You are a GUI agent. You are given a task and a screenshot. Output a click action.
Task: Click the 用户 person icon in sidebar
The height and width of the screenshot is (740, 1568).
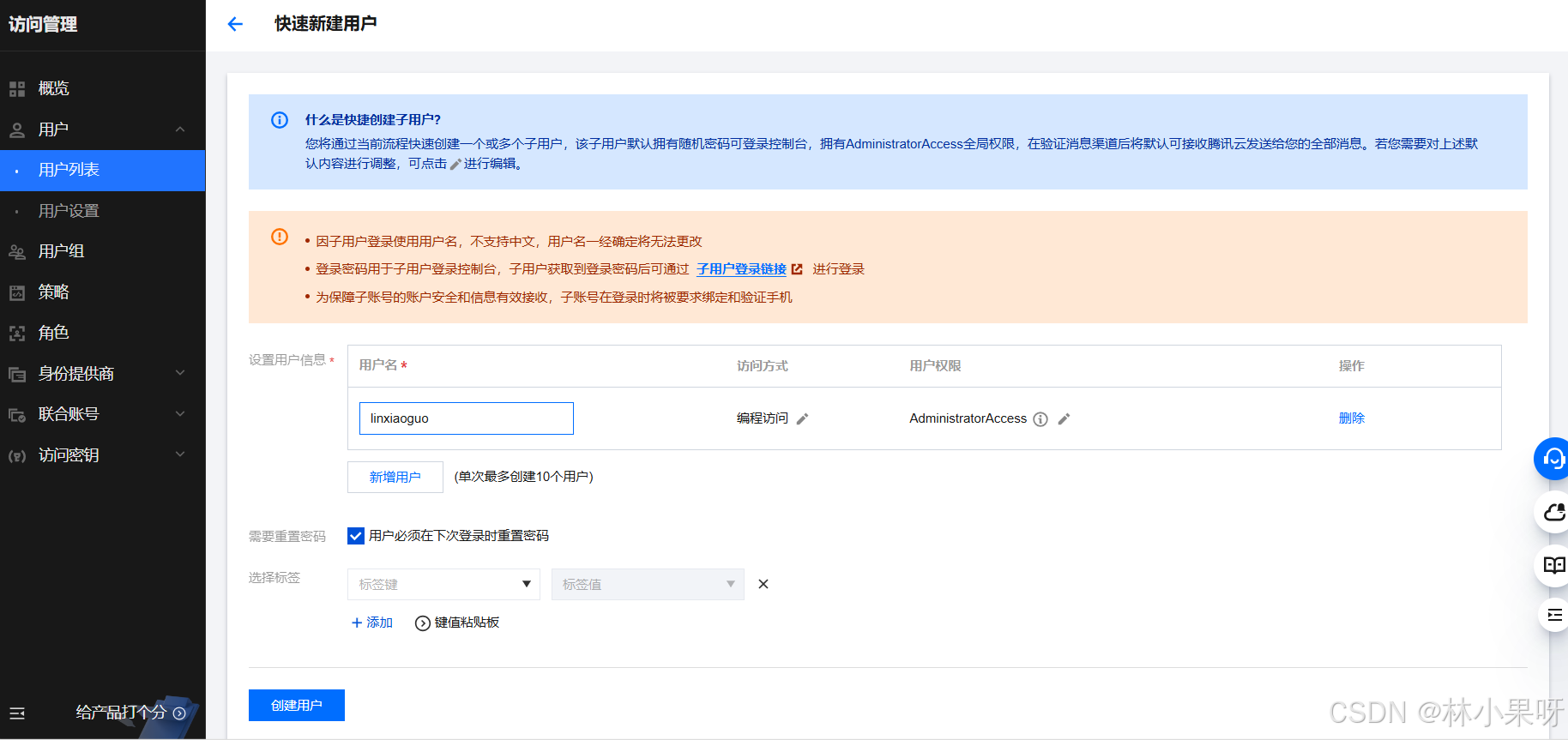pyautogui.click(x=17, y=129)
